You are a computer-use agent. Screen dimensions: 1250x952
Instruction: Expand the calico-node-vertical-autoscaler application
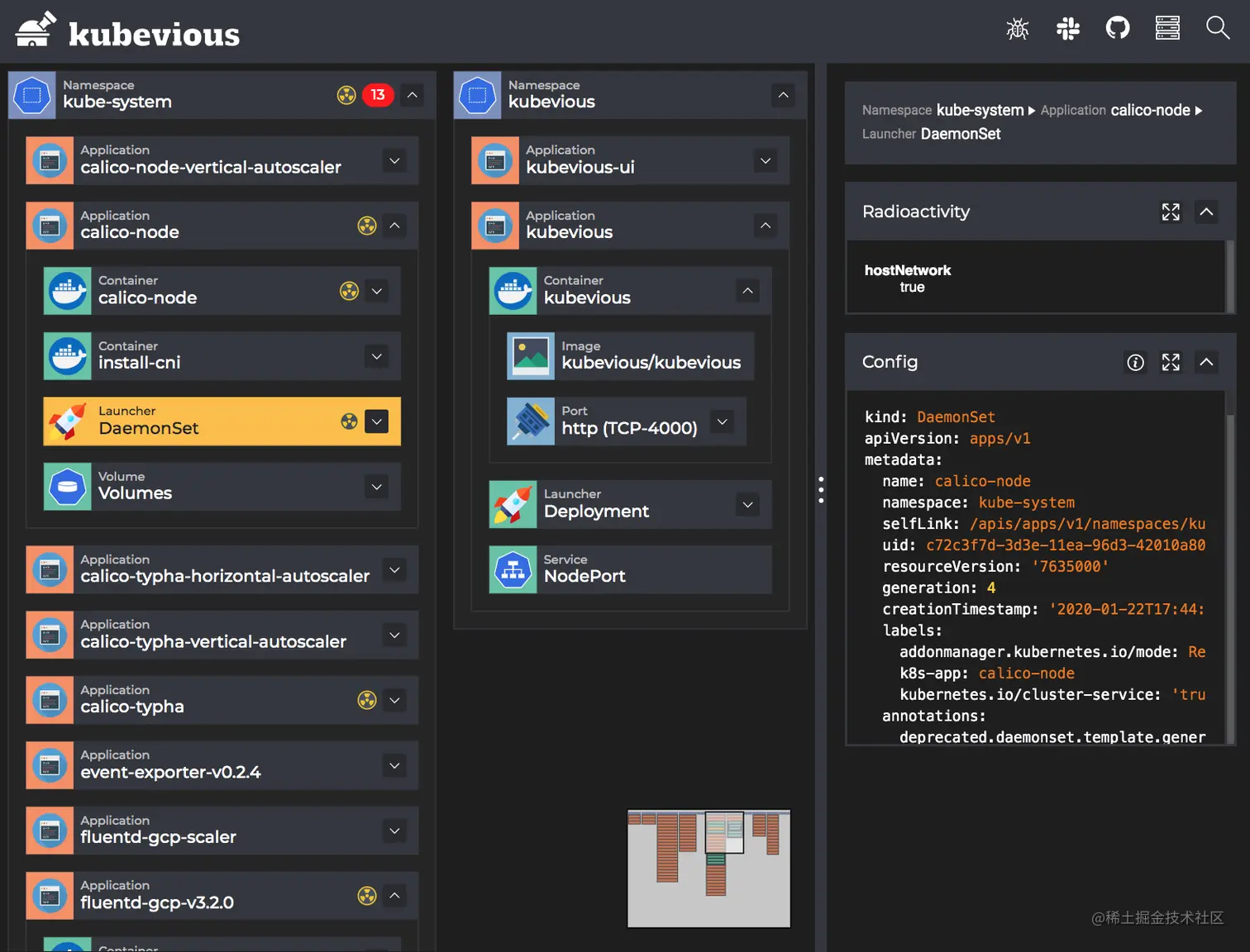pos(394,160)
